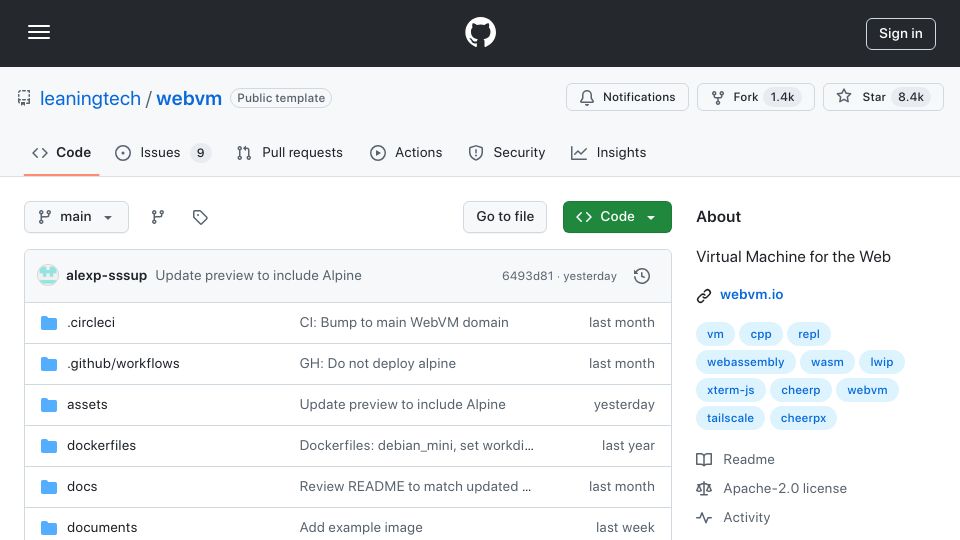Open commit hash 6493d81
960x540 pixels.
pyautogui.click(x=527, y=276)
